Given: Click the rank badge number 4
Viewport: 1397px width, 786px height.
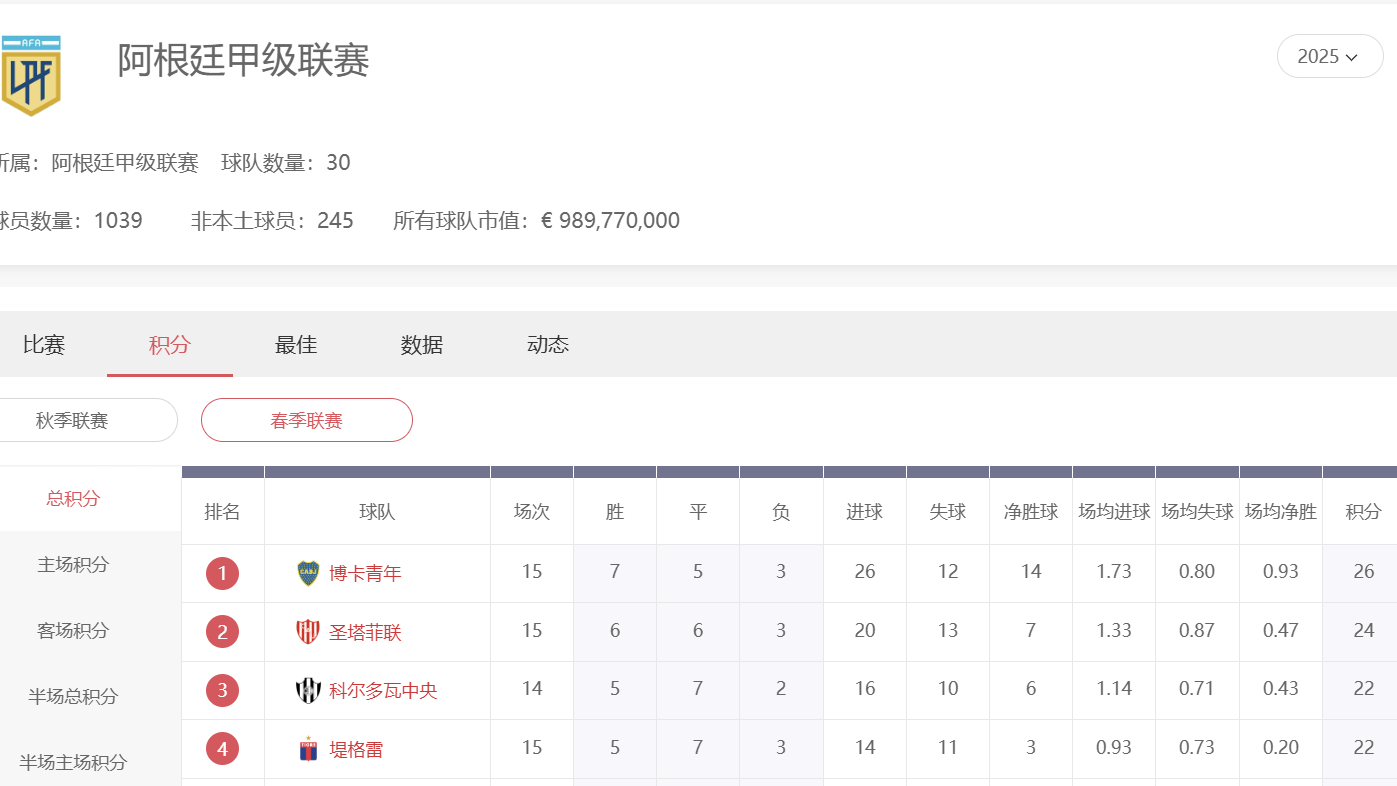Looking at the screenshot, I should pos(222,748).
